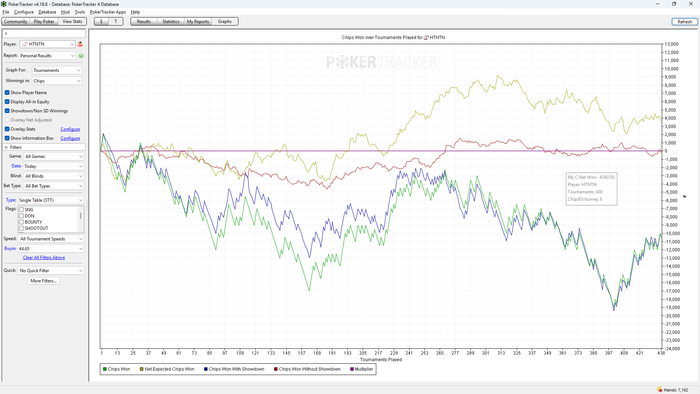Collapse the left sidebar with the arrow

[6, 33]
